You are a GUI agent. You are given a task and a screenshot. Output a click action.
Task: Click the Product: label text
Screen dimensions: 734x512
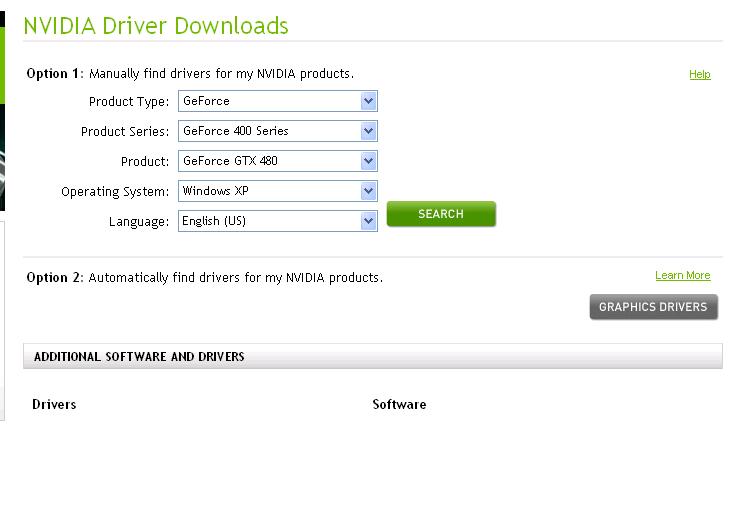tap(145, 162)
